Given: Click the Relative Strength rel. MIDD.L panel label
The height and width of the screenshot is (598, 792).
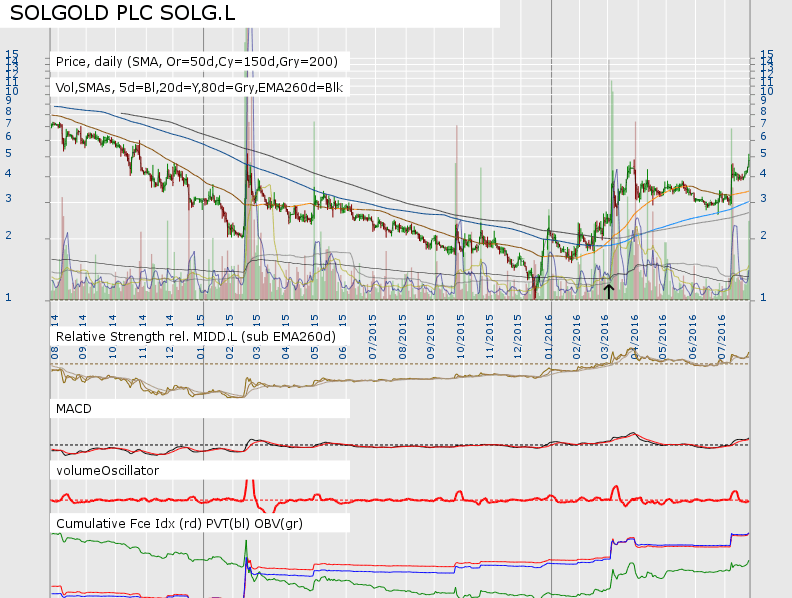Looking at the screenshot, I should click(x=195, y=336).
